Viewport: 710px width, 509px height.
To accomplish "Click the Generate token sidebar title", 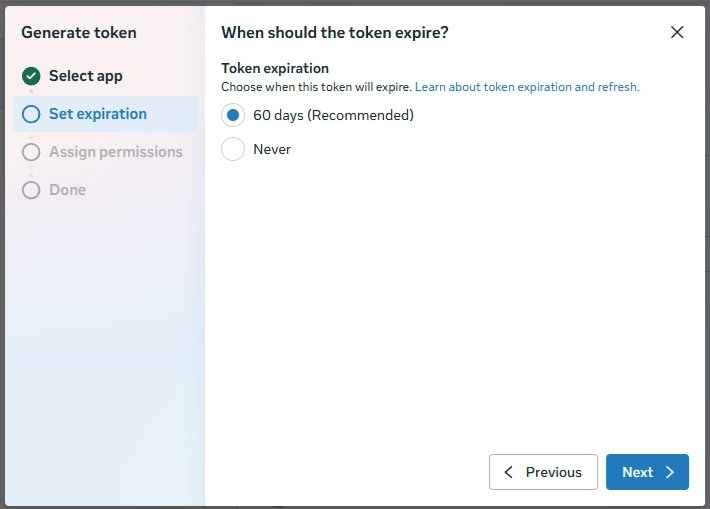I will (79, 32).
